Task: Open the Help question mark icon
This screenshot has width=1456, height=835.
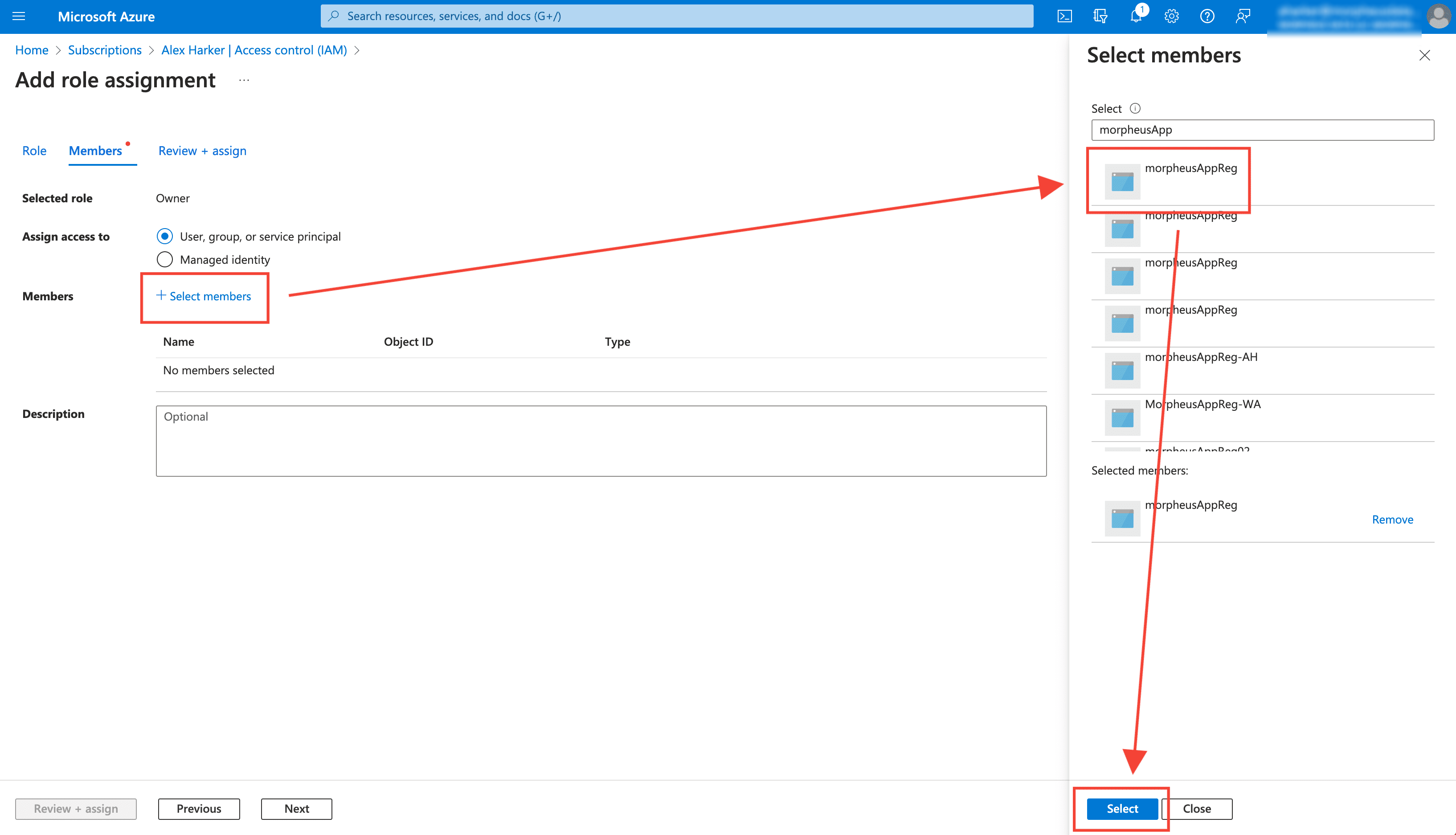Action: tap(1207, 16)
